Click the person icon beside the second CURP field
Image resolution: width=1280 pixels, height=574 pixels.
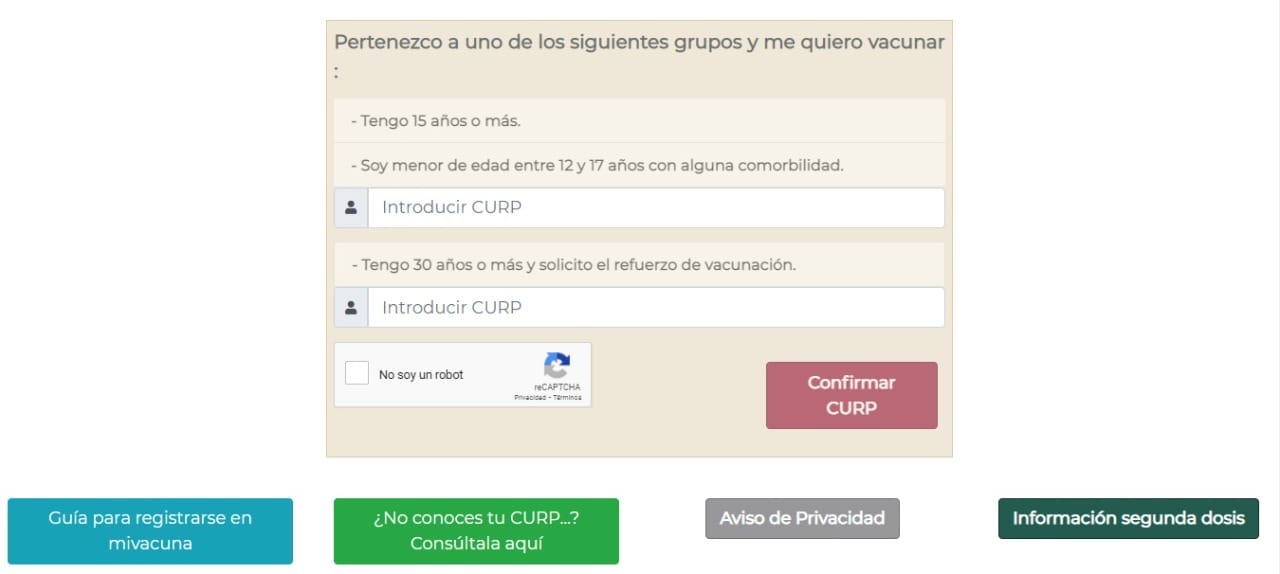[351, 308]
